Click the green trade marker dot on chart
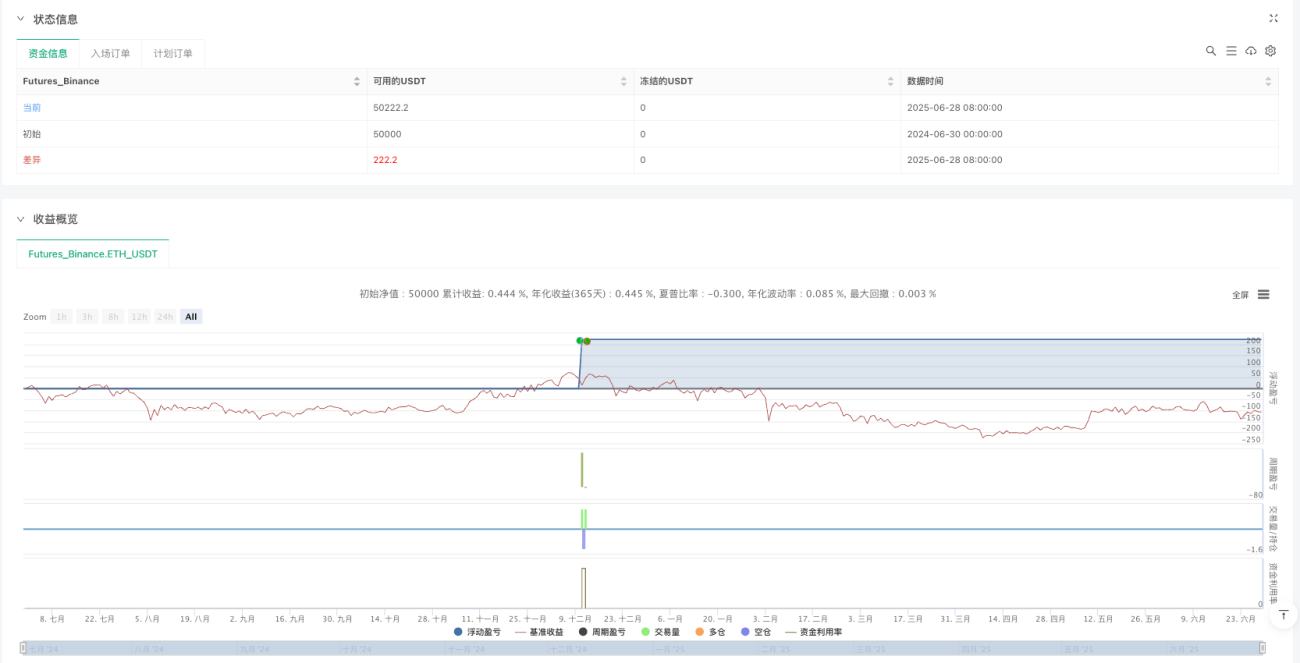 pos(580,341)
